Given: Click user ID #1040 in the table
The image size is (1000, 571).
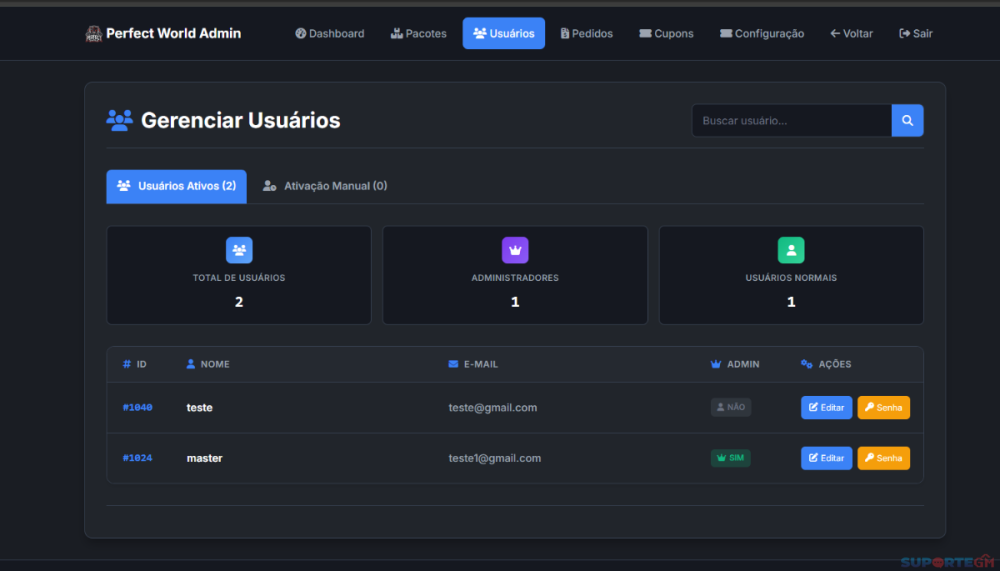Looking at the screenshot, I should [x=138, y=408].
